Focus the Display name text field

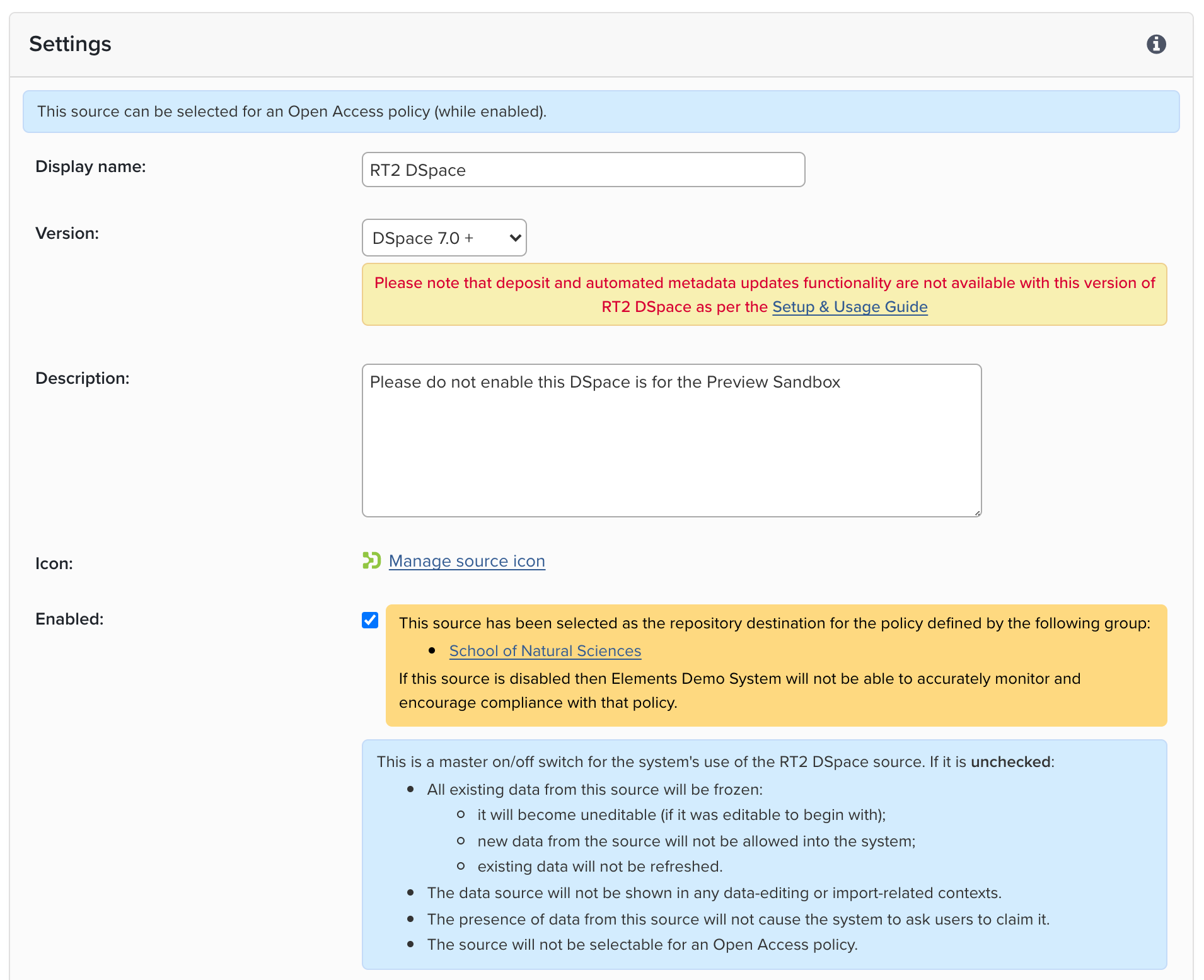click(x=583, y=170)
